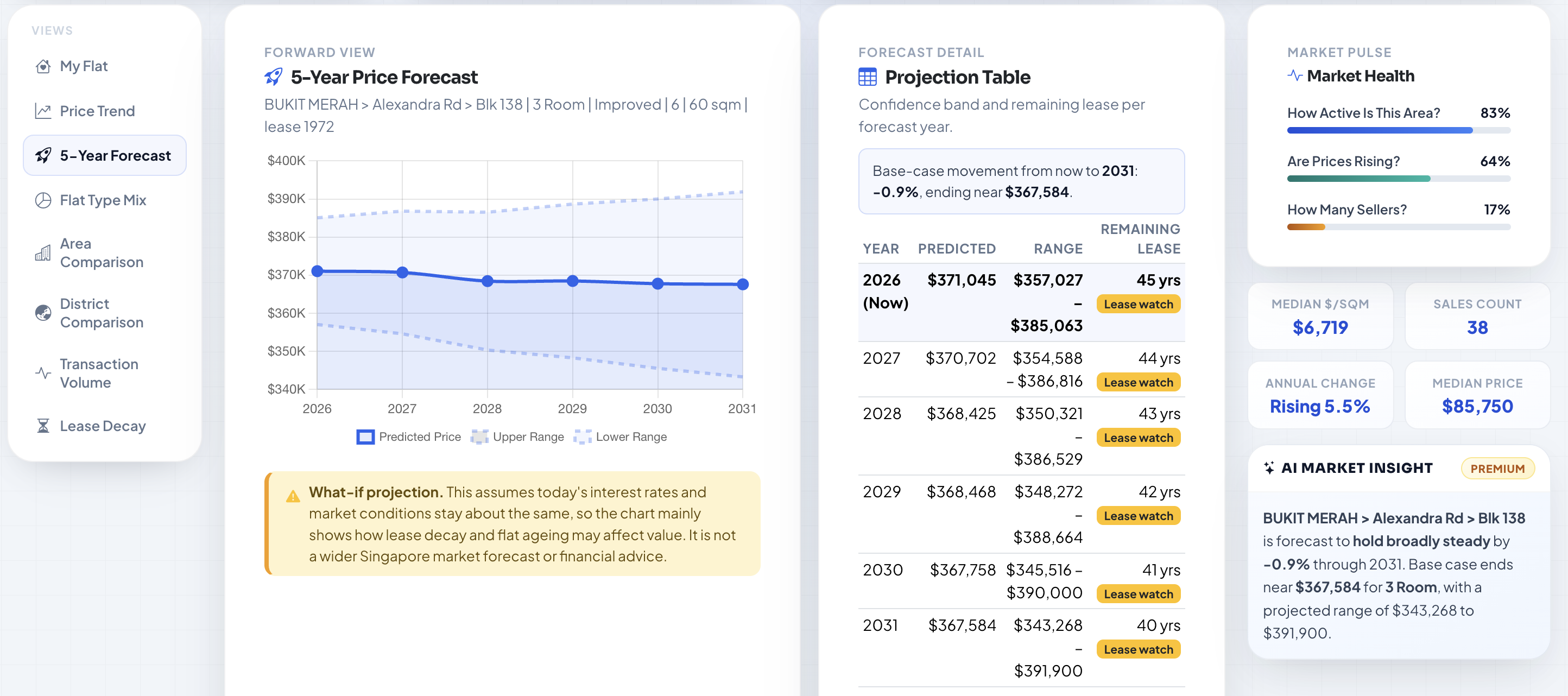1568x696 pixels.
Task: Click the $370,702 predicted value
Action: pos(960,358)
